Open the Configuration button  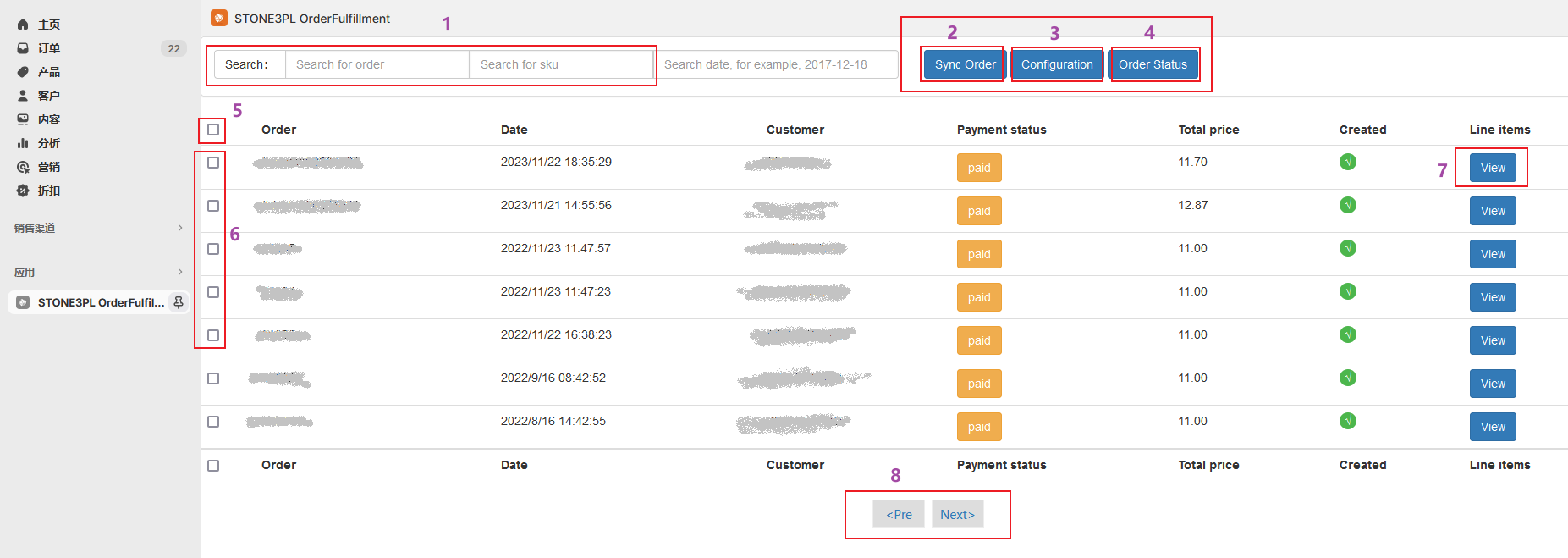point(1056,64)
